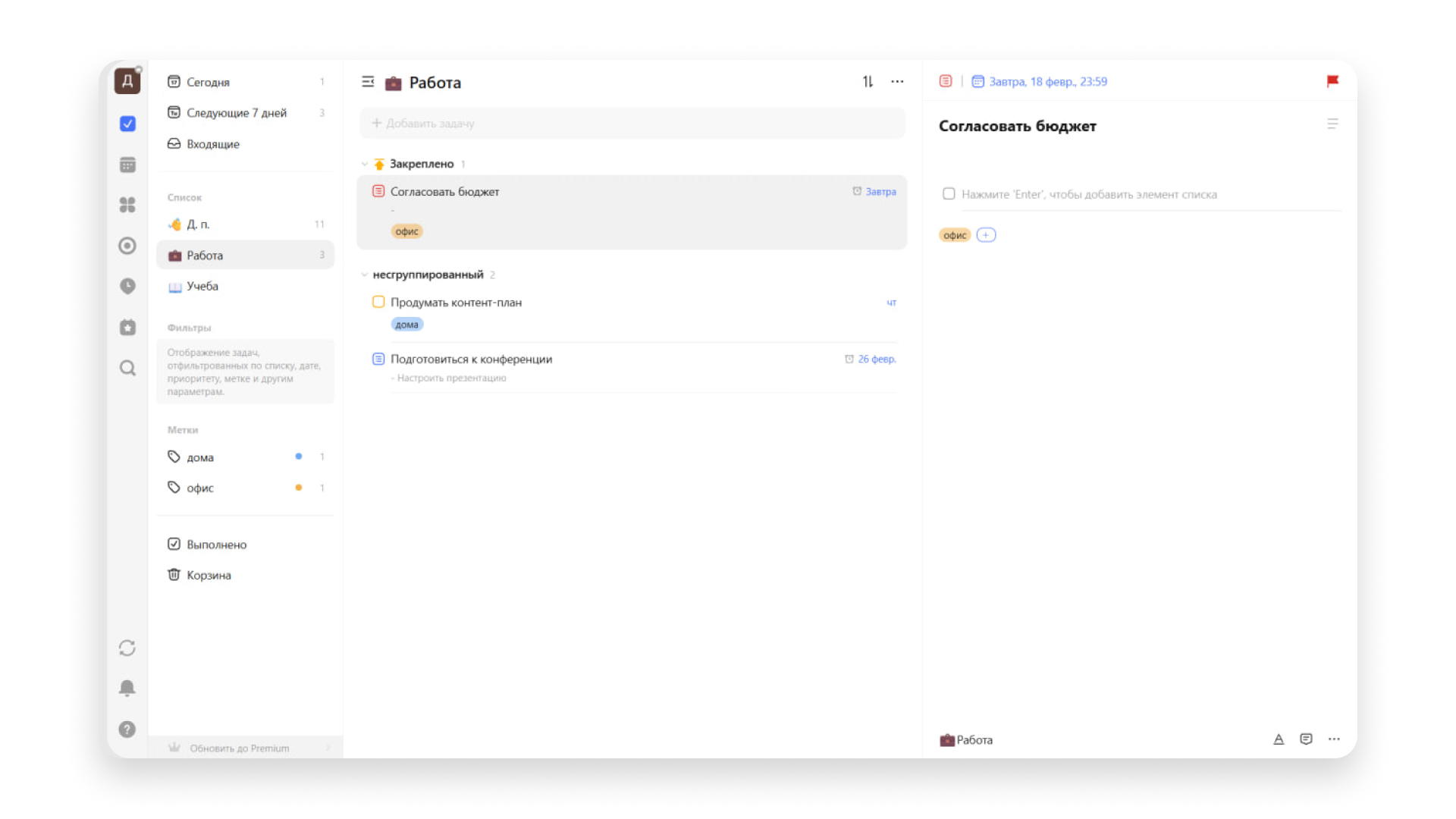Open the calendar view in sidebar
Screen dimensions: 1456x819
[127, 165]
